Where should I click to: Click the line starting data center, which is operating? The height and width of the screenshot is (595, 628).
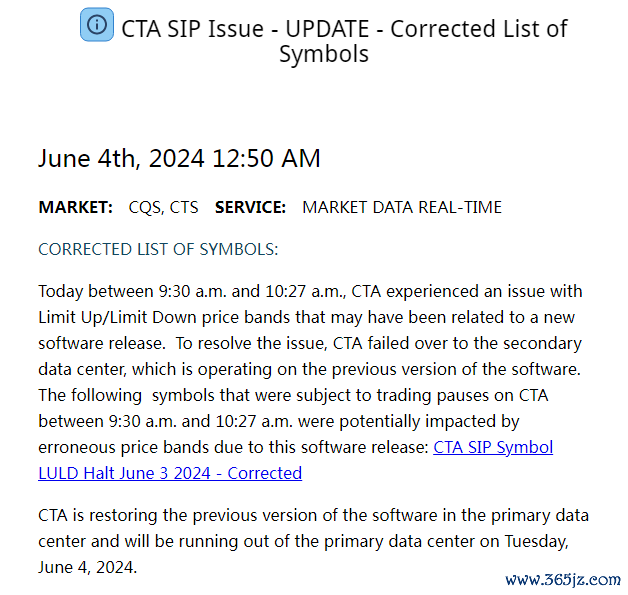tap(310, 369)
